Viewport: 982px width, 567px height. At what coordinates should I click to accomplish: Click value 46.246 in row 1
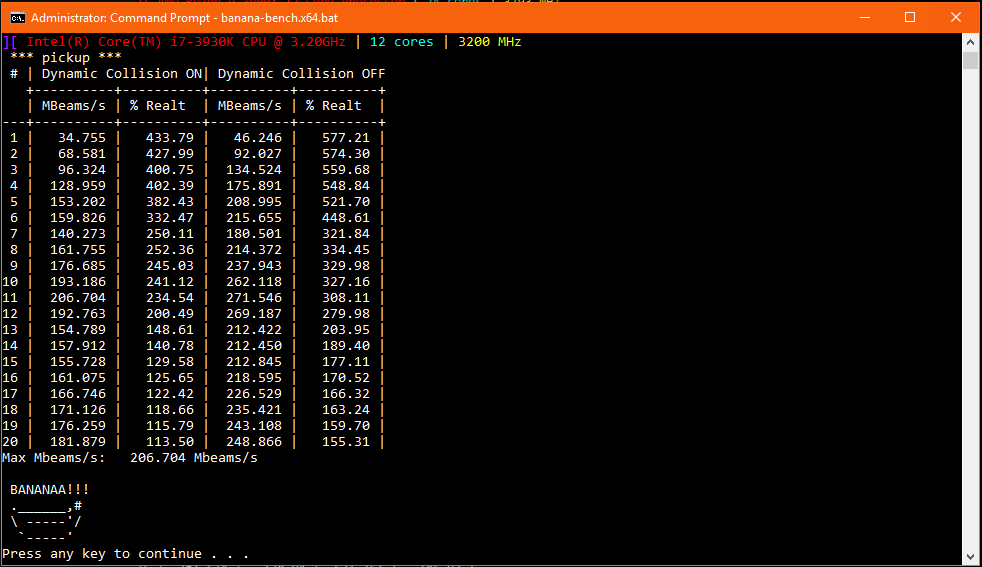pyautogui.click(x=257, y=138)
